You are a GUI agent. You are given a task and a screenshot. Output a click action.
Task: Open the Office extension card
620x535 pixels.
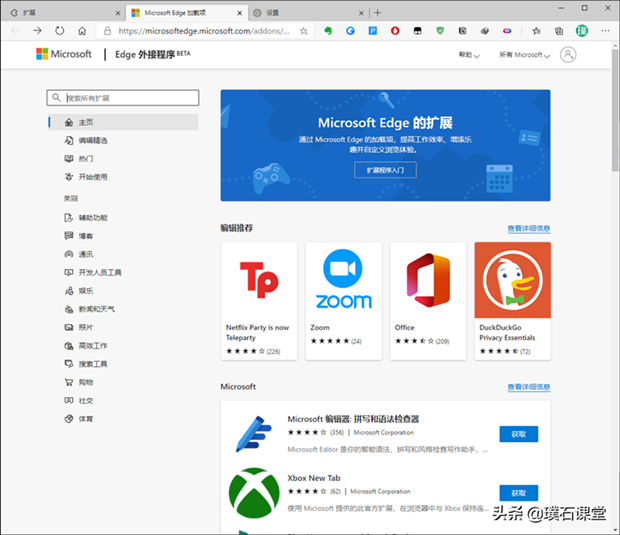pos(428,301)
